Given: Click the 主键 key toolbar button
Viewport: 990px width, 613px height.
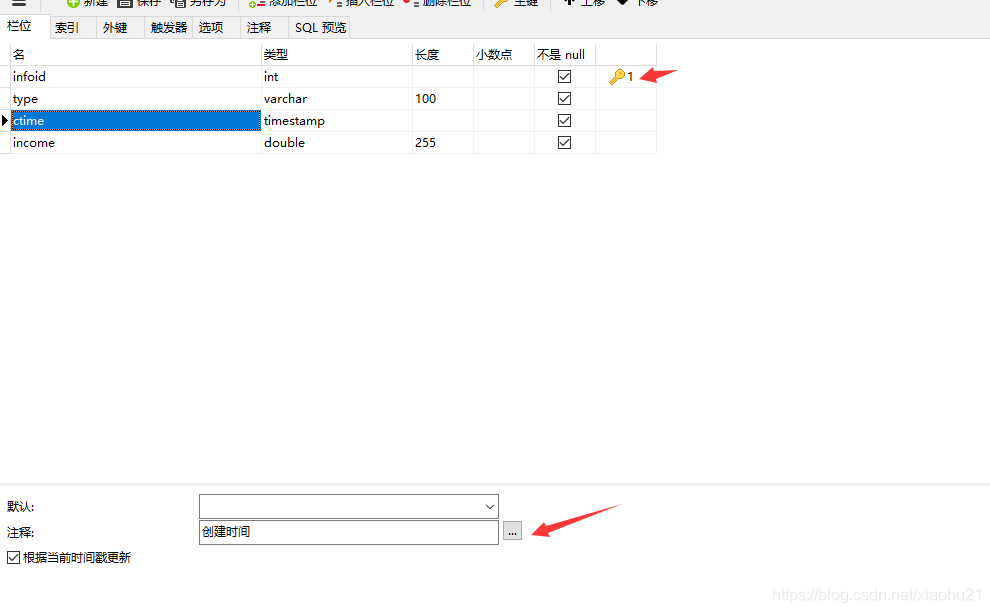Looking at the screenshot, I should [x=516, y=3].
